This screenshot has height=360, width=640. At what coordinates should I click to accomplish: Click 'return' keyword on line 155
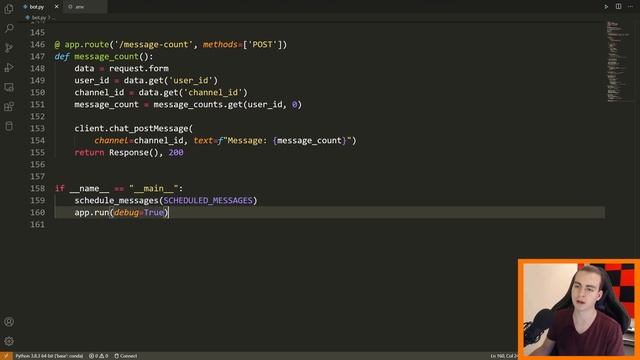[x=89, y=153]
